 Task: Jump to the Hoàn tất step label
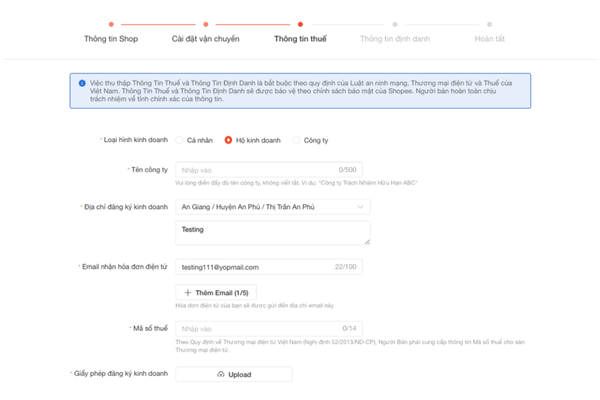(489, 39)
